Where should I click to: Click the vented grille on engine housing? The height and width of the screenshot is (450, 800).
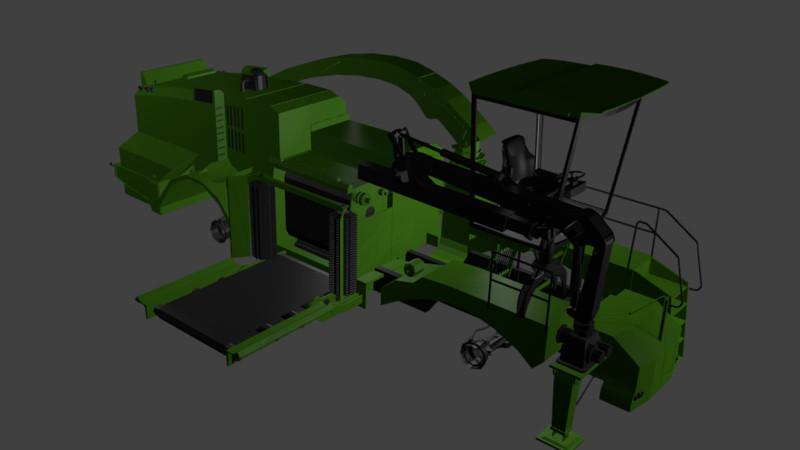coord(234,128)
